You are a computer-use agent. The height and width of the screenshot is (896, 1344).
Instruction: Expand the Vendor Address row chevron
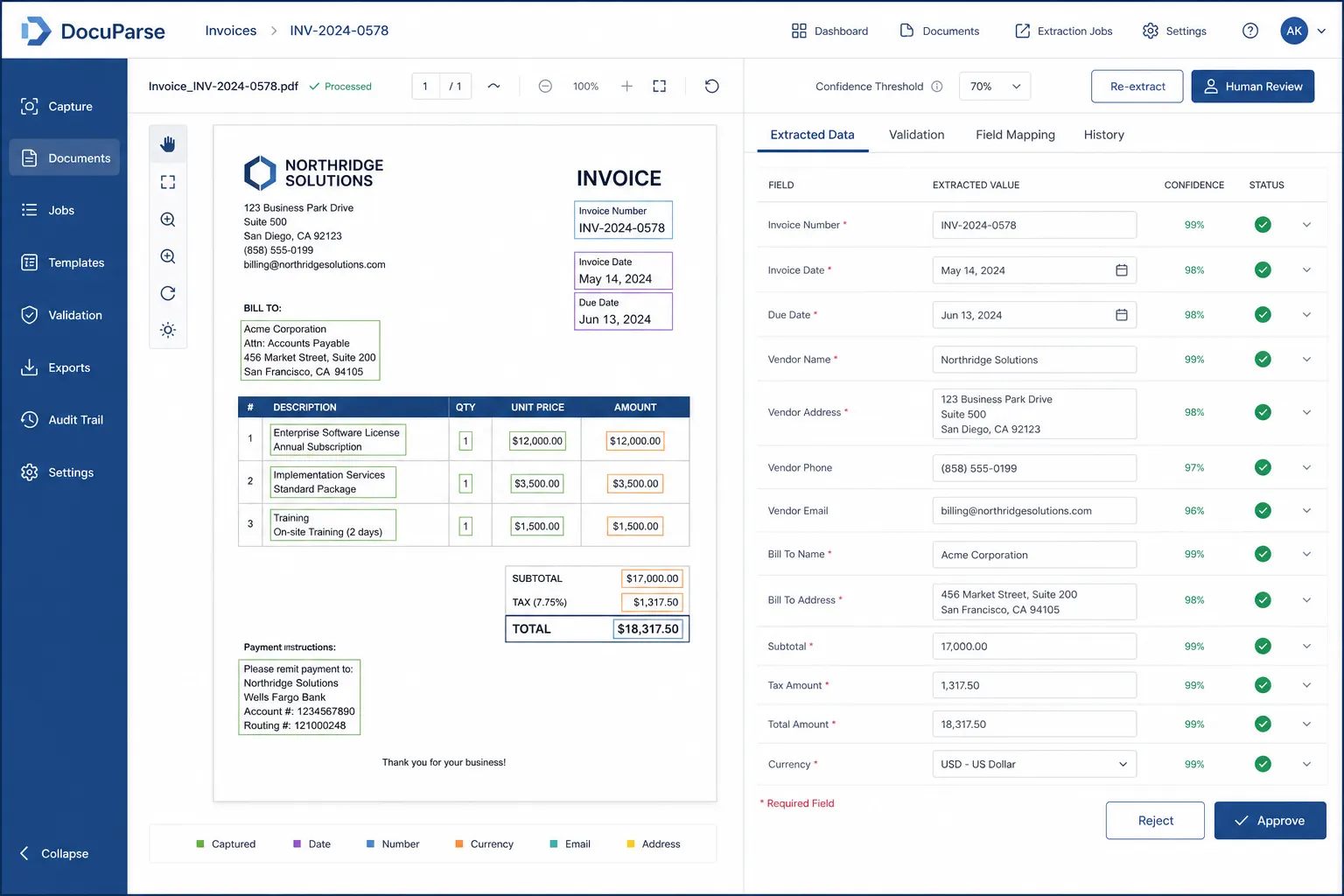pos(1306,412)
